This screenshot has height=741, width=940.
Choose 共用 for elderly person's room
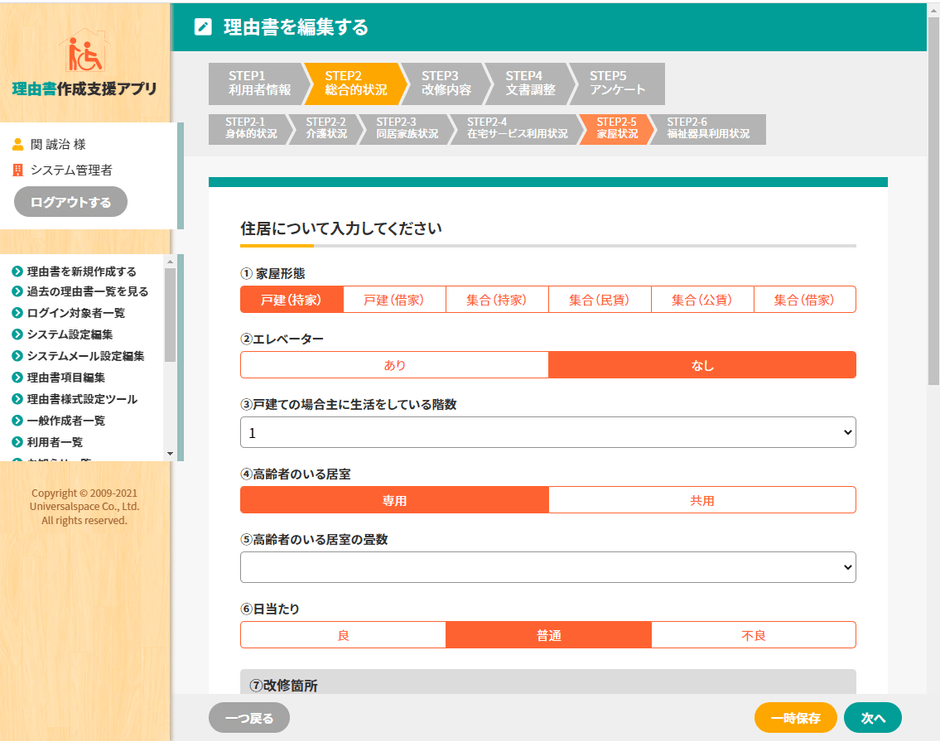tap(702, 500)
